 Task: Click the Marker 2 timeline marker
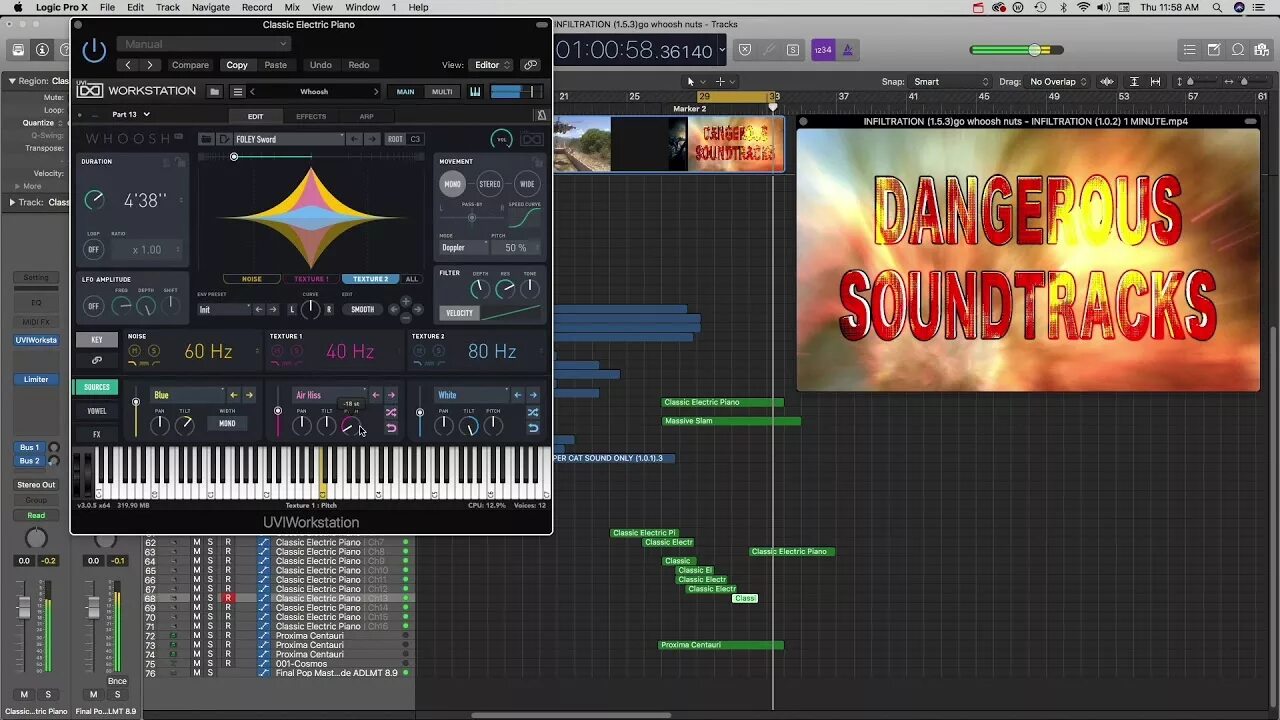point(689,108)
